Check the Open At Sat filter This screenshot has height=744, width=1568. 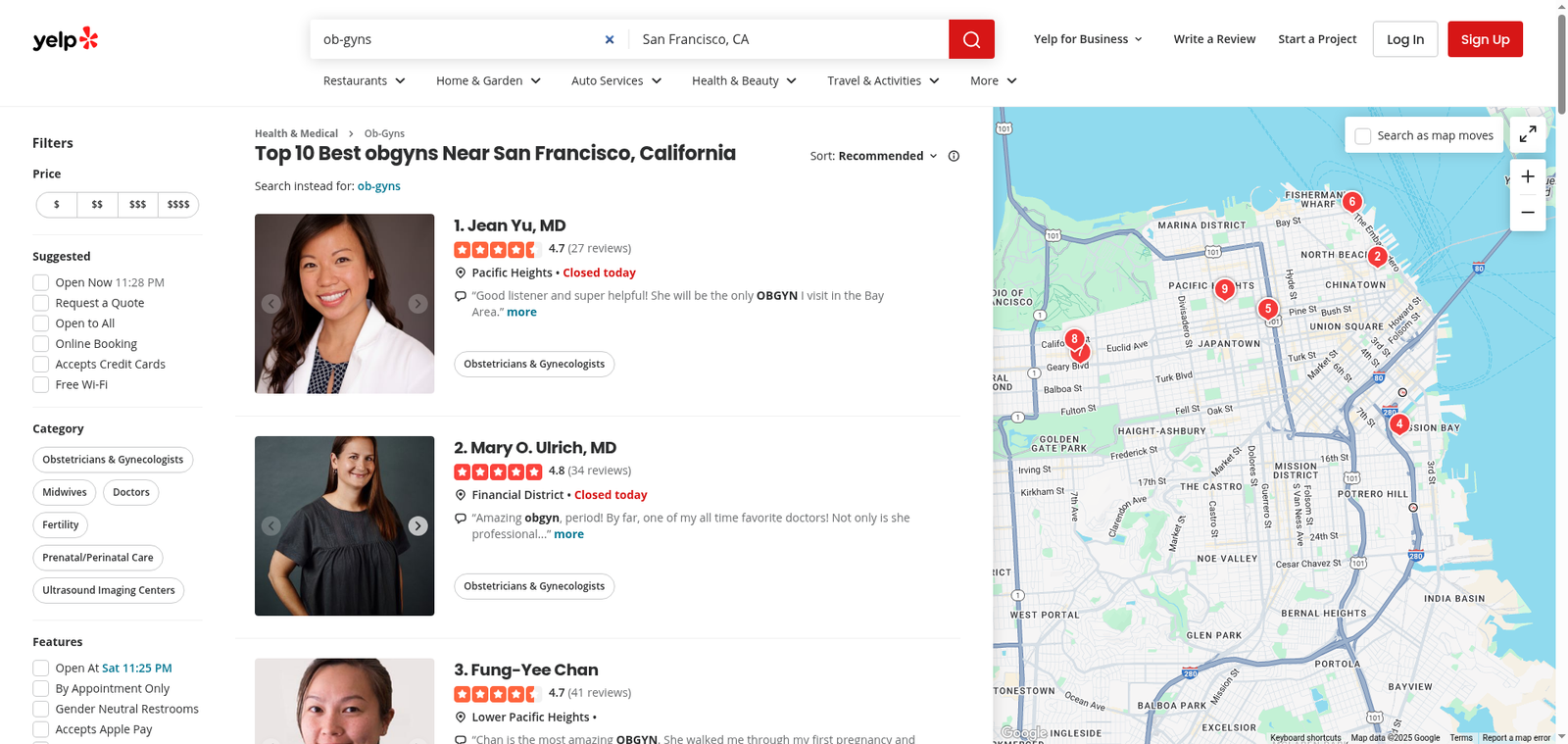41,669
